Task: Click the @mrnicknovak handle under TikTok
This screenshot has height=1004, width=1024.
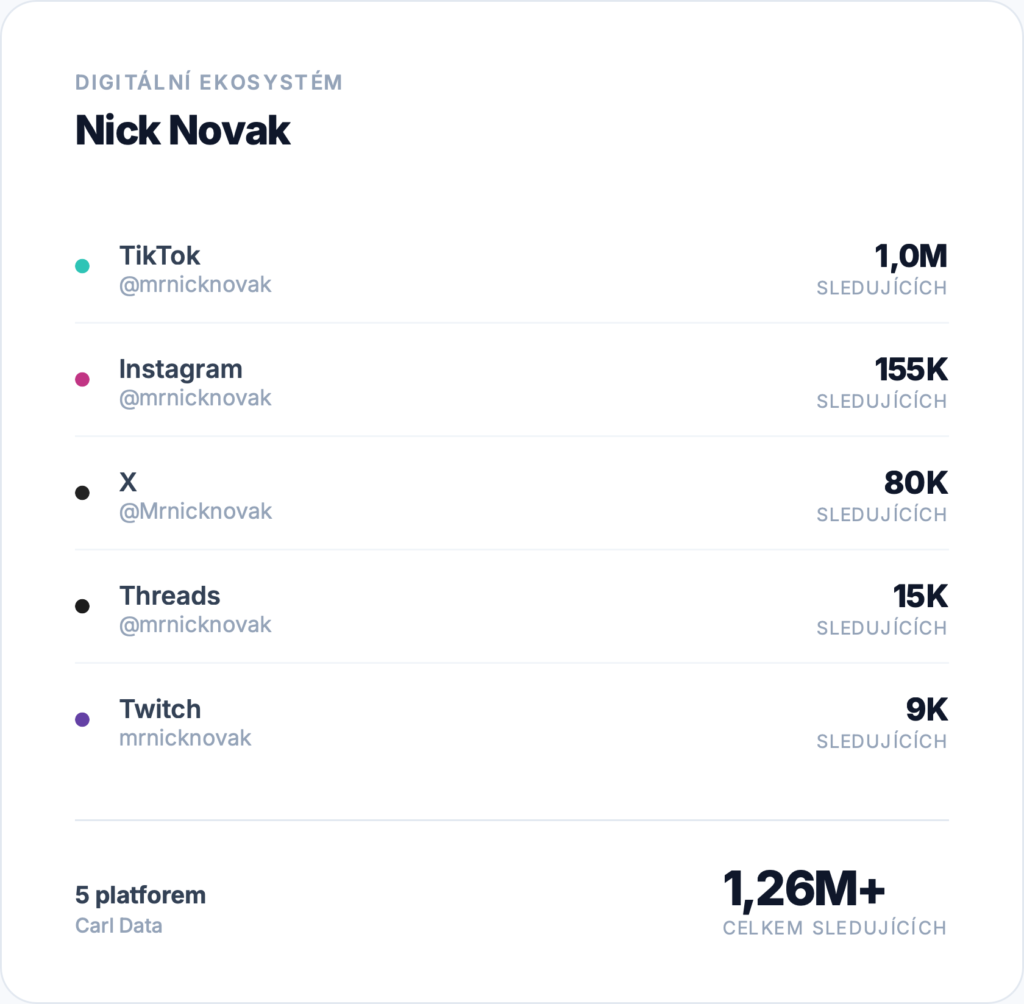Action: point(195,285)
